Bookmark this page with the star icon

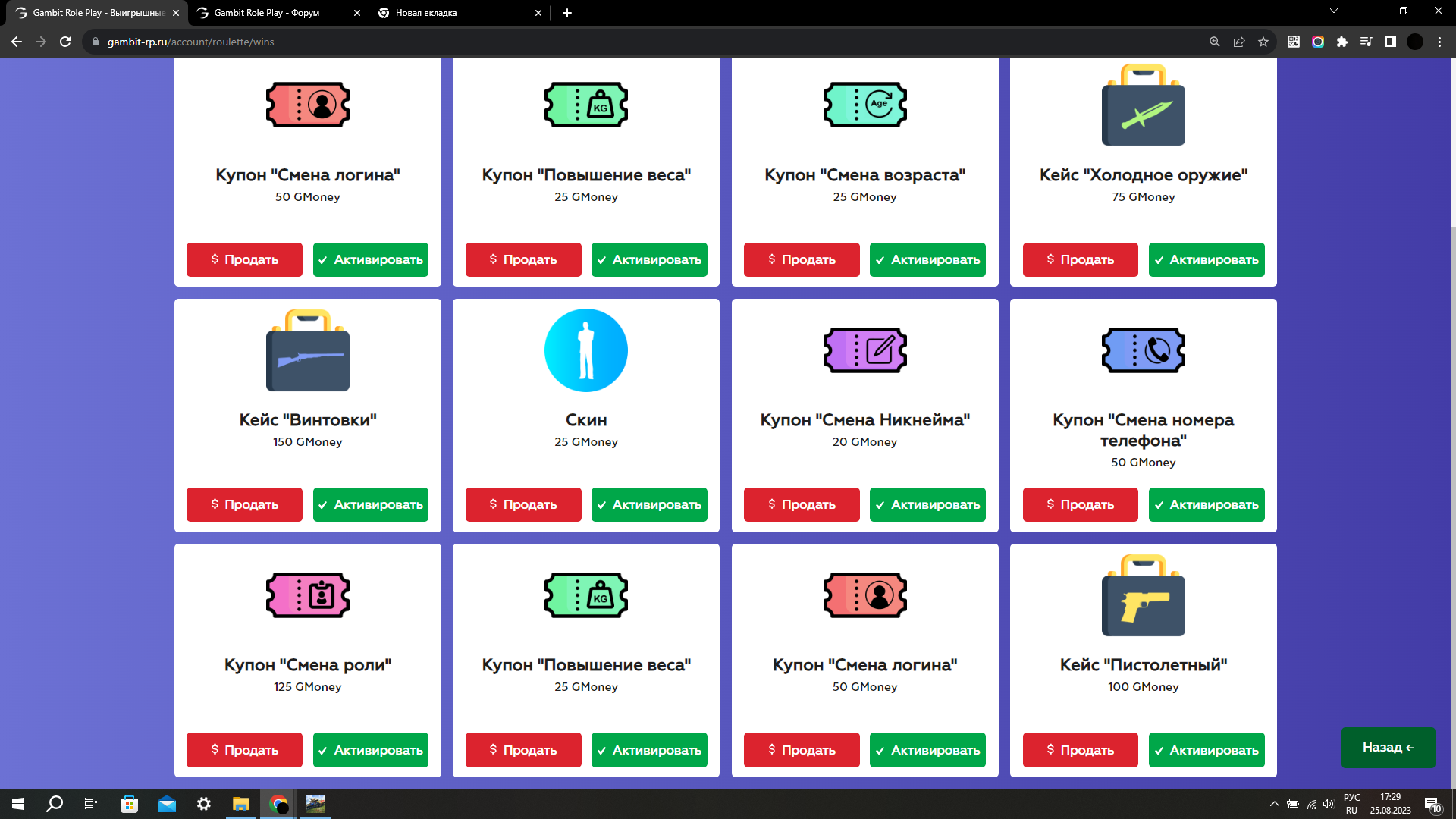[x=1263, y=42]
